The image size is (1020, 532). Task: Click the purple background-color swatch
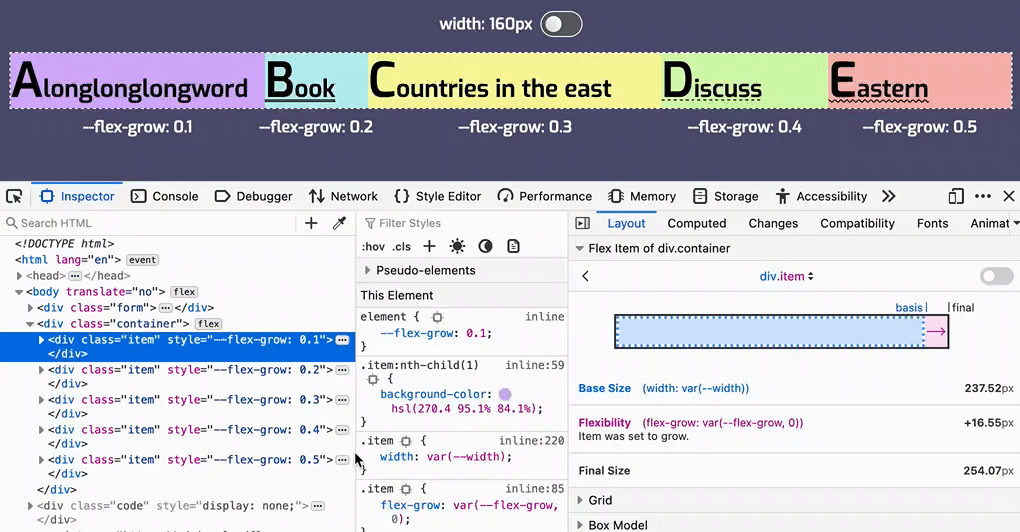click(x=505, y=395)
